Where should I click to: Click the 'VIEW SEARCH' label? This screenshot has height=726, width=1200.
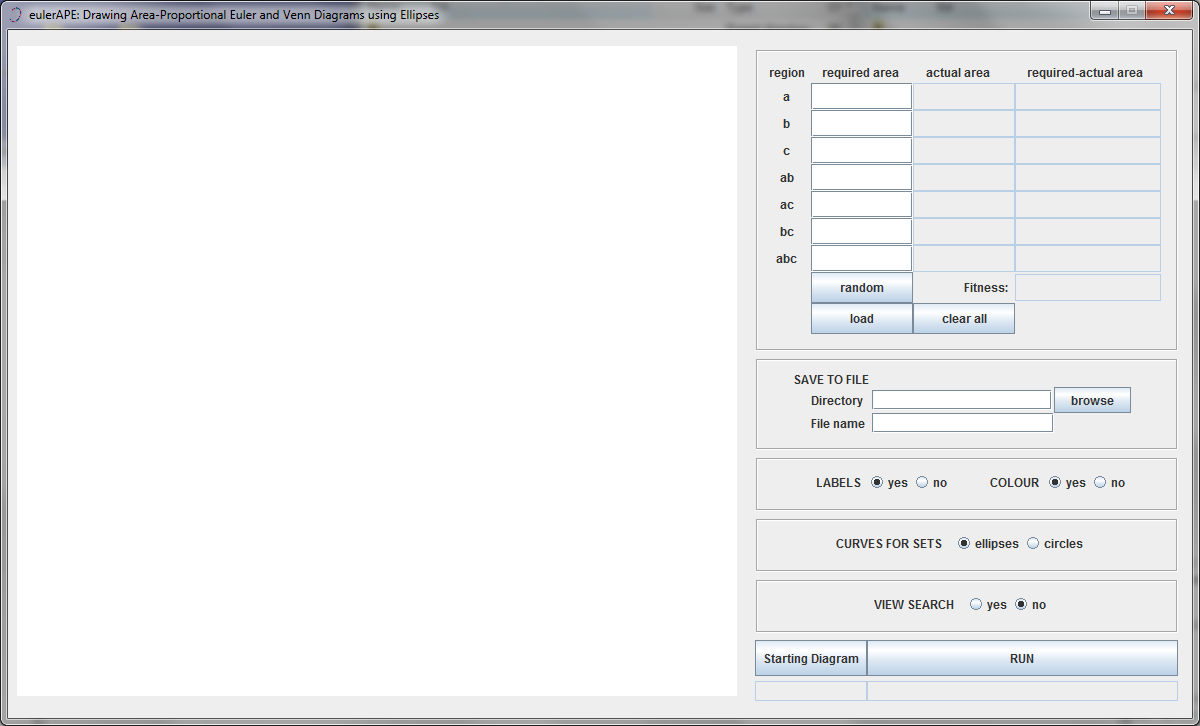tap(914, 605)
